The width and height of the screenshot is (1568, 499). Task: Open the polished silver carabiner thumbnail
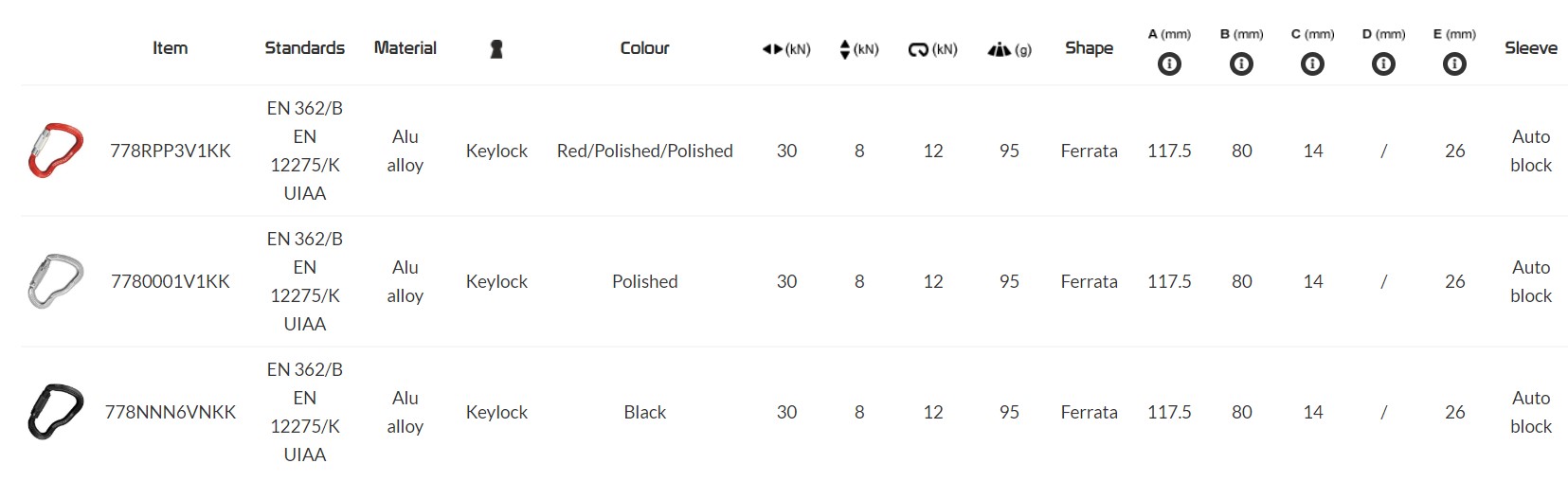[56, 281]
